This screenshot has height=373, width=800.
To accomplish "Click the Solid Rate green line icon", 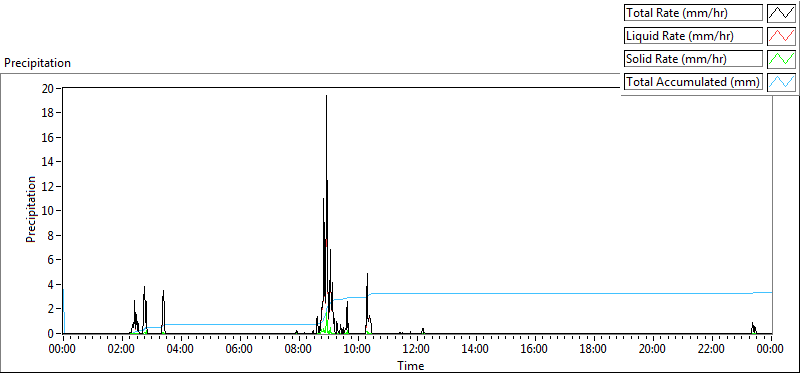I will coord(781,59).
